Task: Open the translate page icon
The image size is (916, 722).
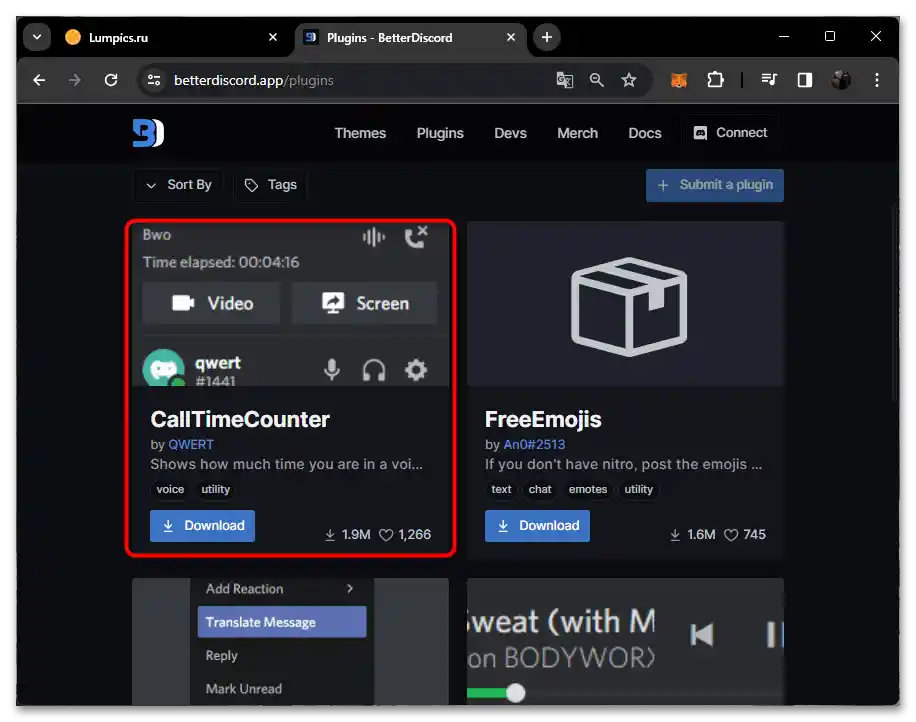Action: click(564, 80)
